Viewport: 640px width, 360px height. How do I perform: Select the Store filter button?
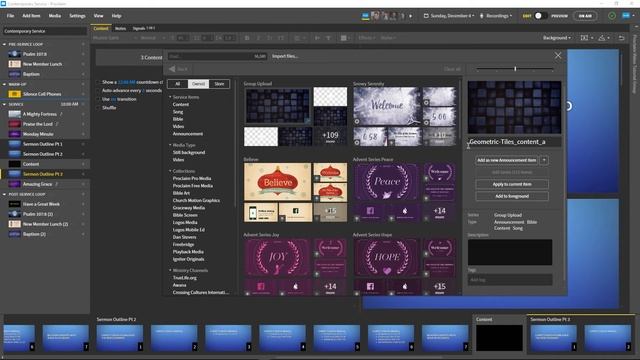coord(219,84)
